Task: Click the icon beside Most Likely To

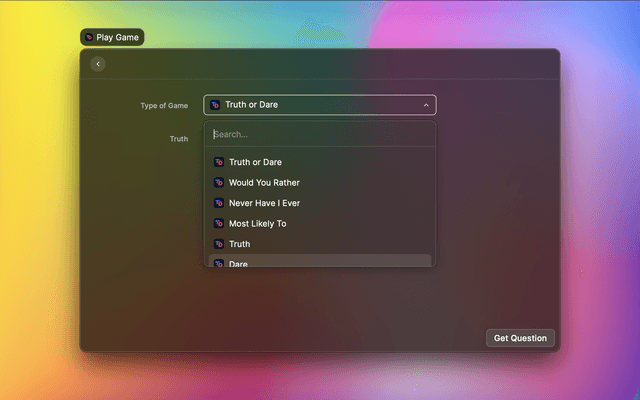Action: point(218,223)
